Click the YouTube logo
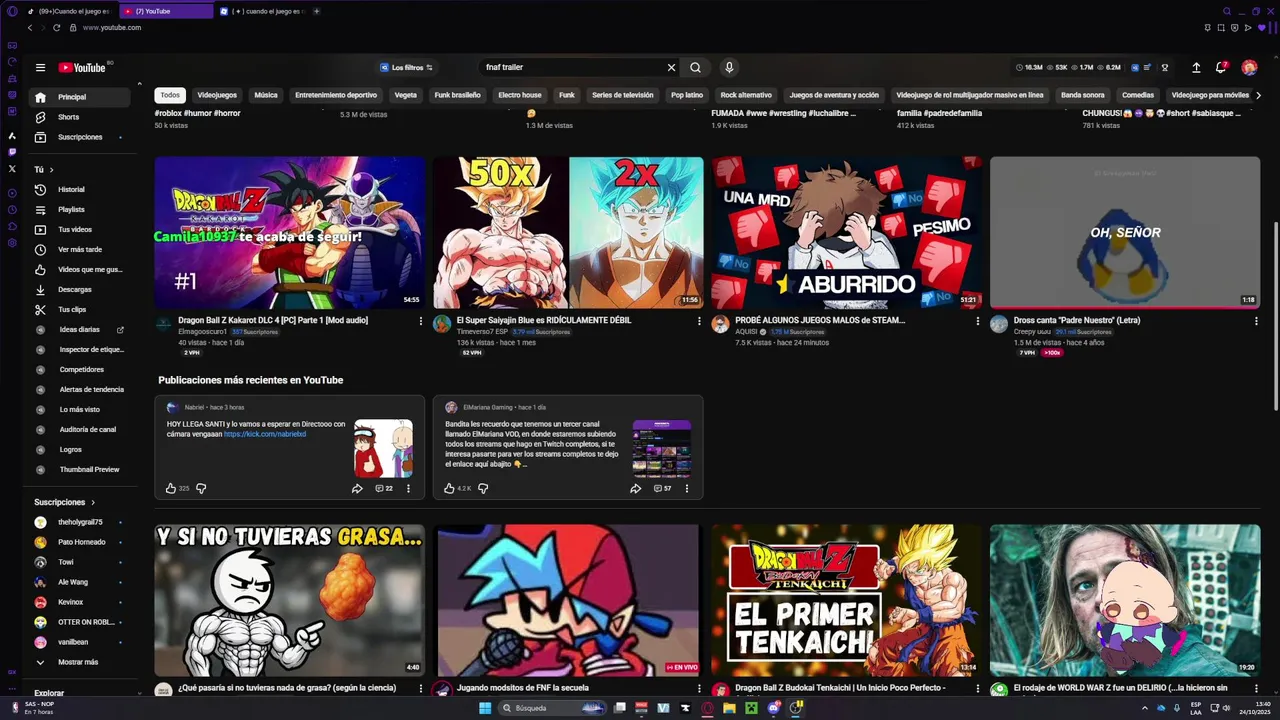Image resolution: width=1280 pixels, height=720 pixels. 82,68
